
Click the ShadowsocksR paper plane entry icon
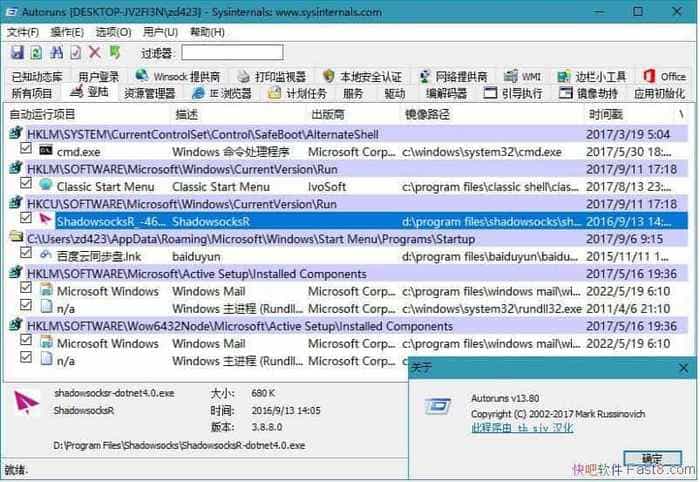[46, 219]
